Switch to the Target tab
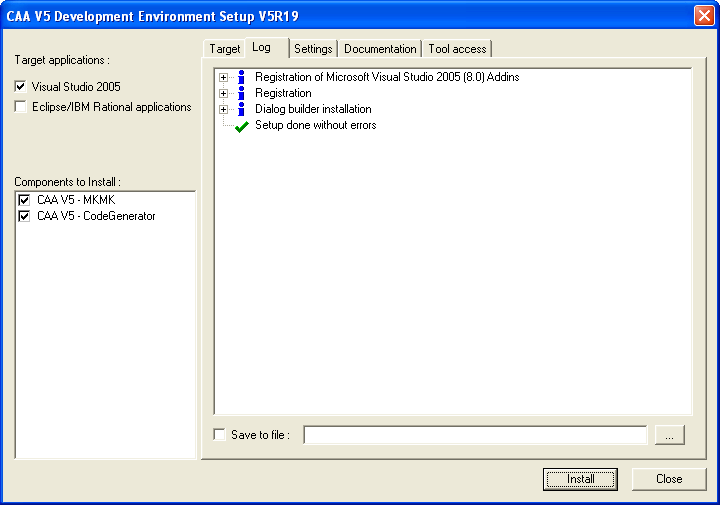The width and height of the screenshot is (720, 505). point(225,49)
